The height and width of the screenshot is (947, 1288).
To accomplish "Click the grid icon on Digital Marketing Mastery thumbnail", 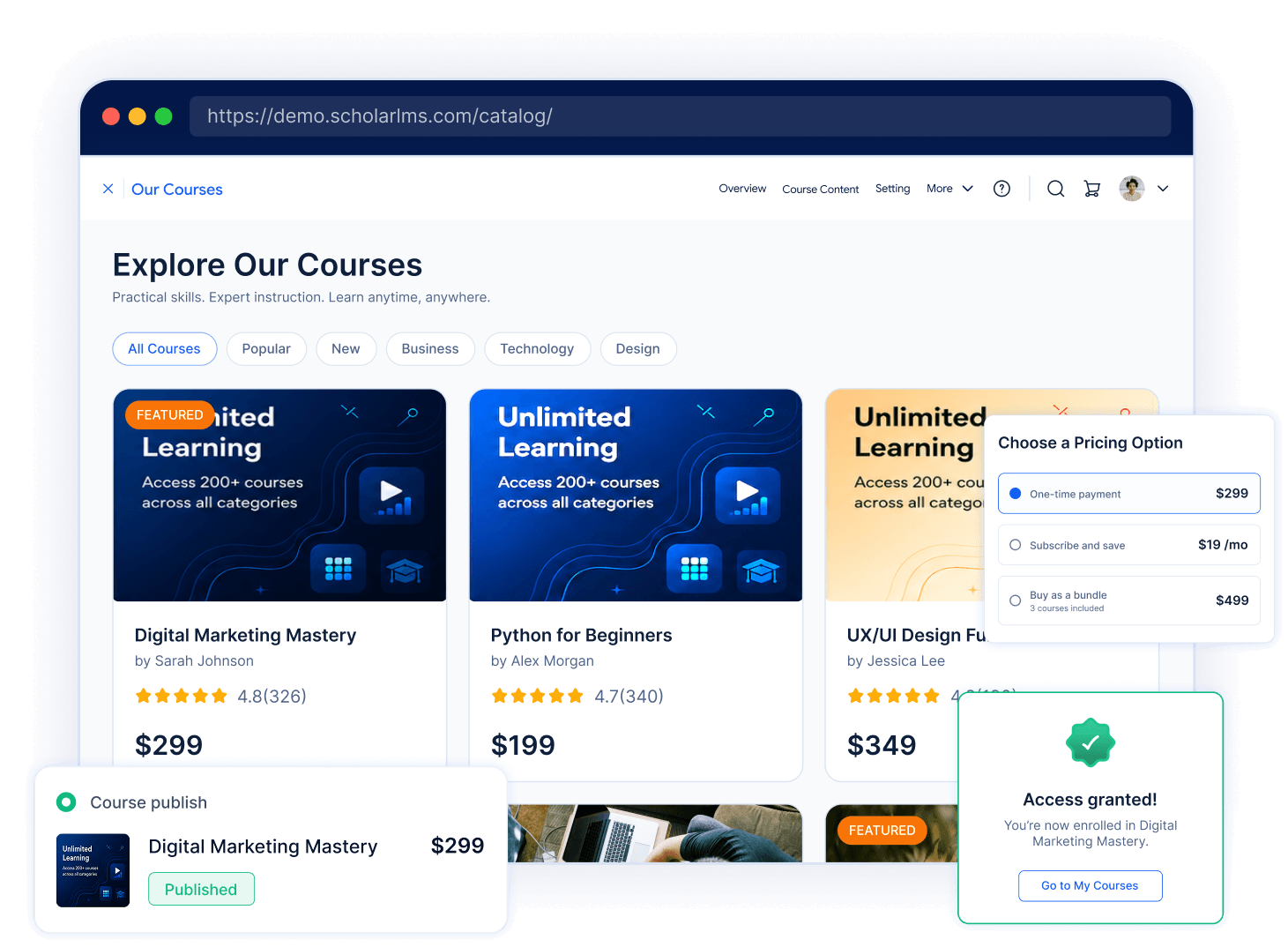I will [x=338, y=569].
